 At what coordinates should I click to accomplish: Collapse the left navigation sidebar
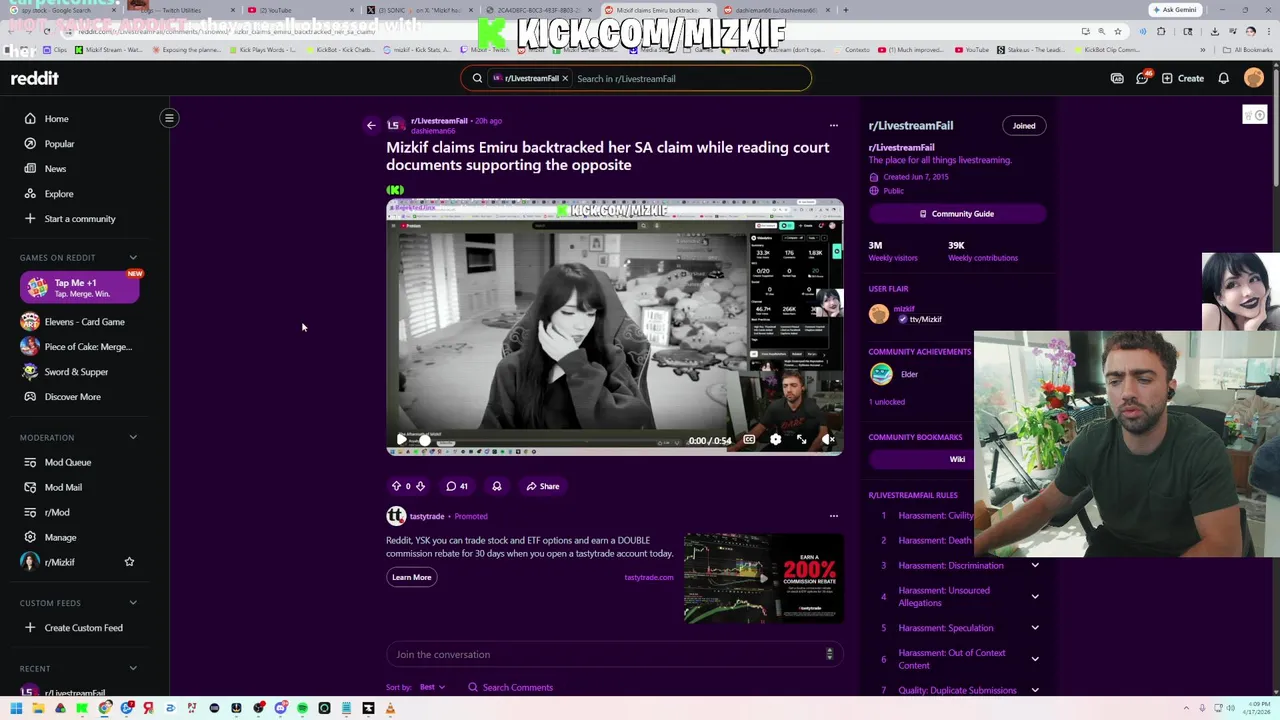[169, 118]
